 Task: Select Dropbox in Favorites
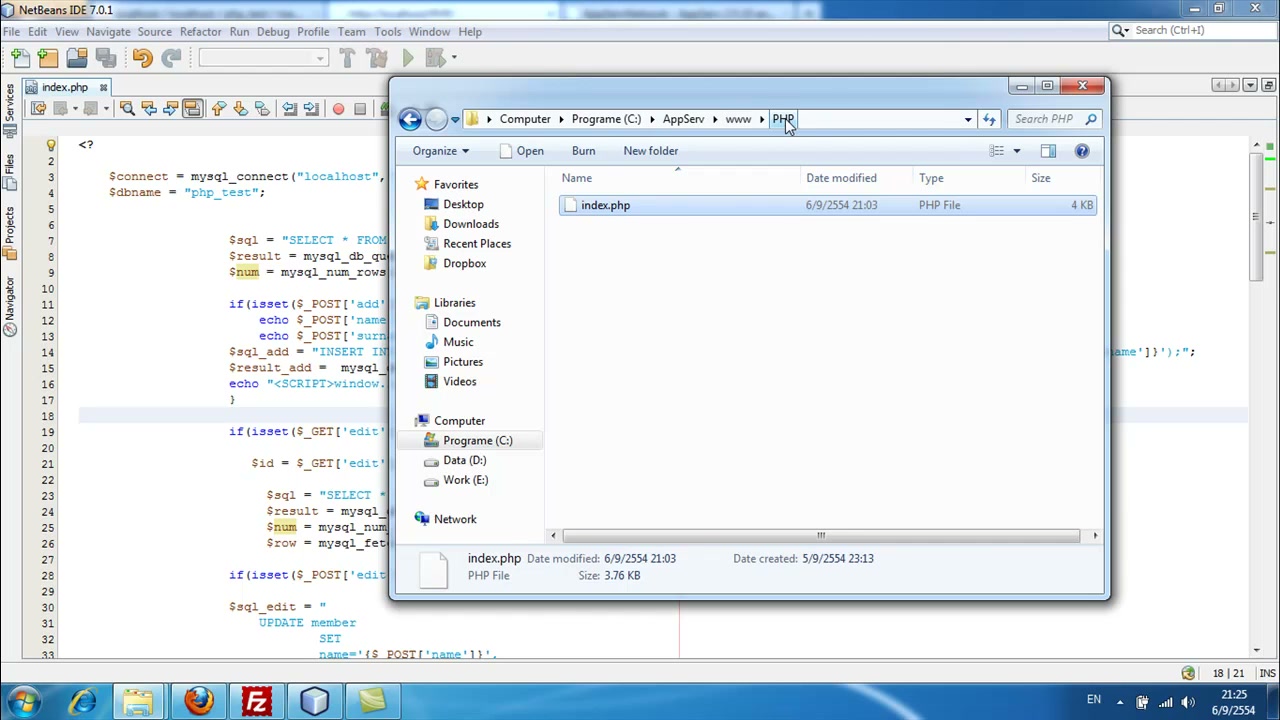(x=464, y=263)
